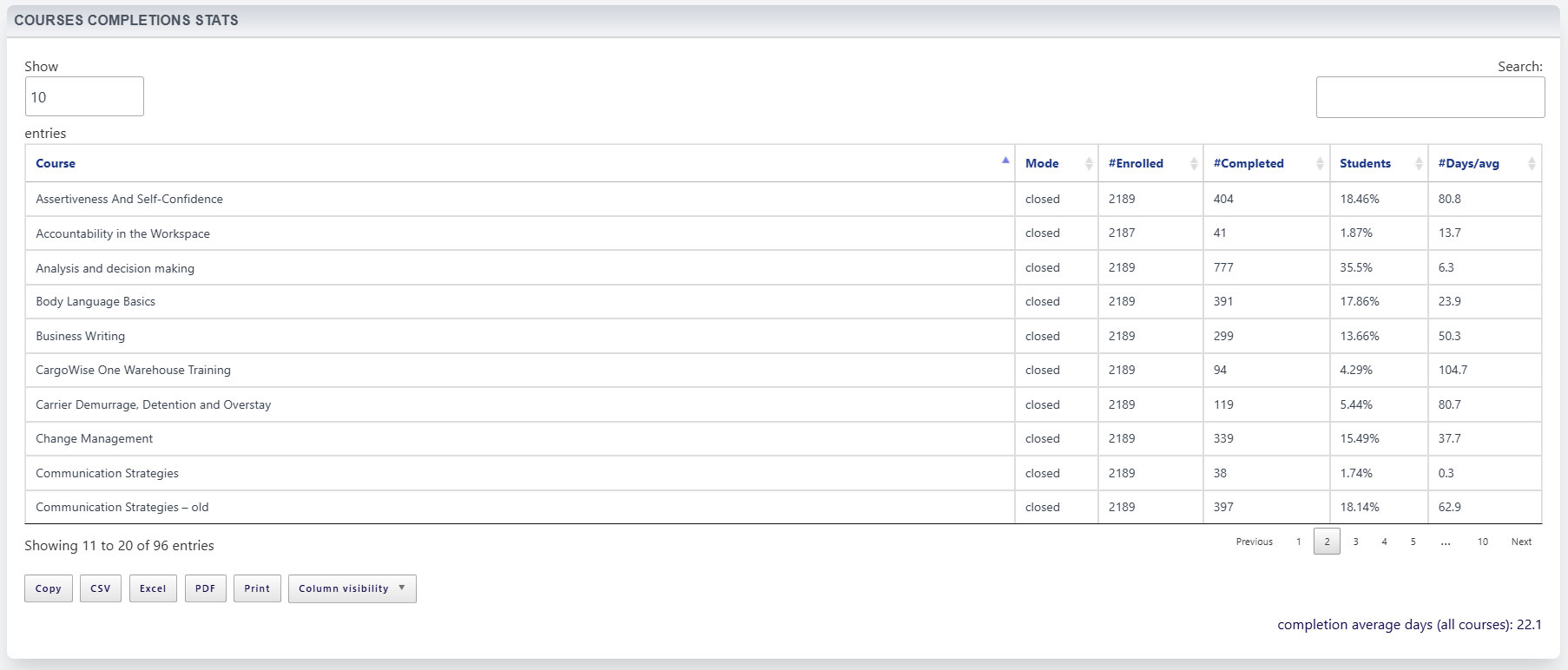Select the Business Writing course row
The image size is (1568, 670).
(81, 336)
